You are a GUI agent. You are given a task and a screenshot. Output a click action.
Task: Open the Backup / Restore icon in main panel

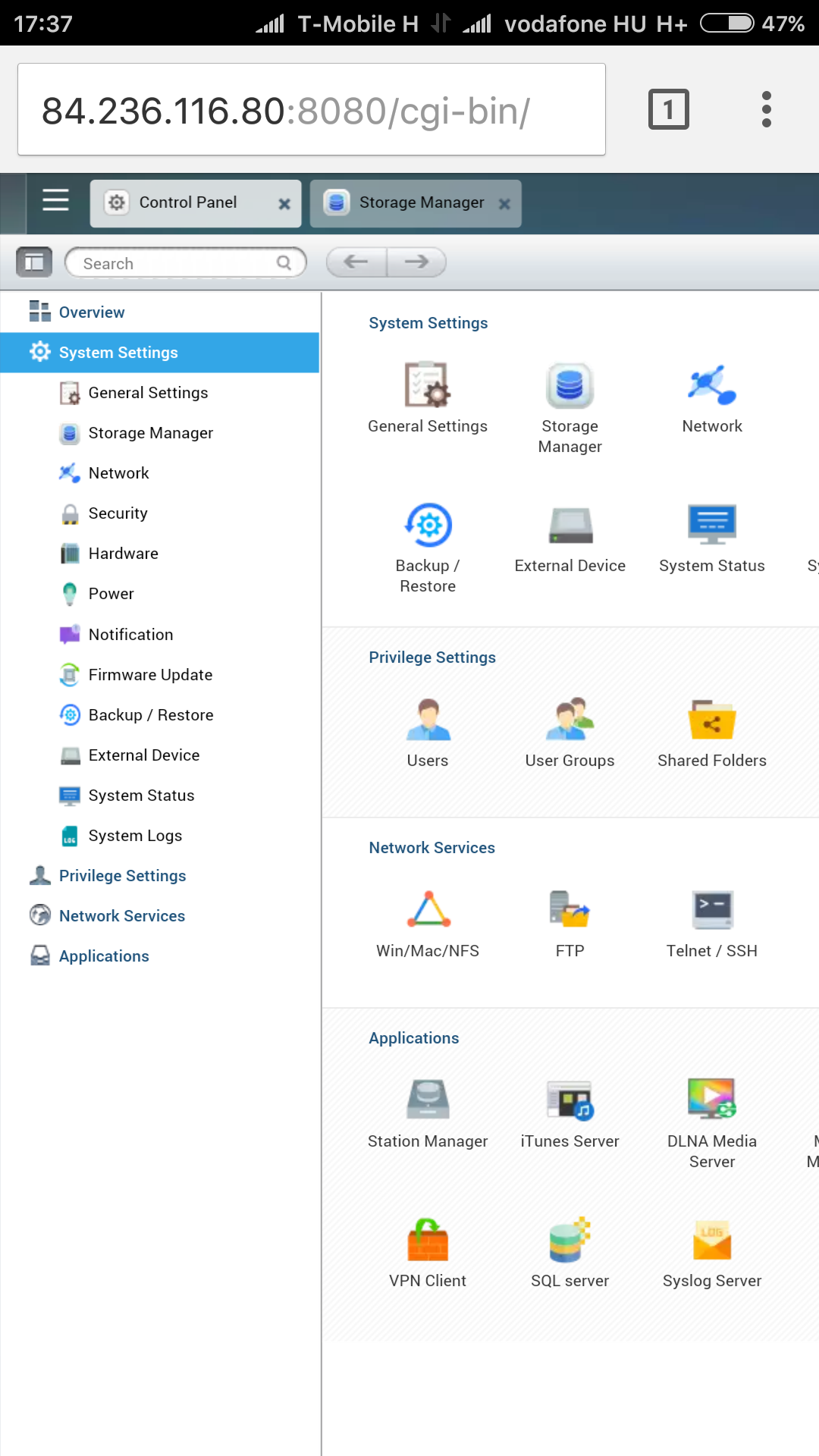428,526
